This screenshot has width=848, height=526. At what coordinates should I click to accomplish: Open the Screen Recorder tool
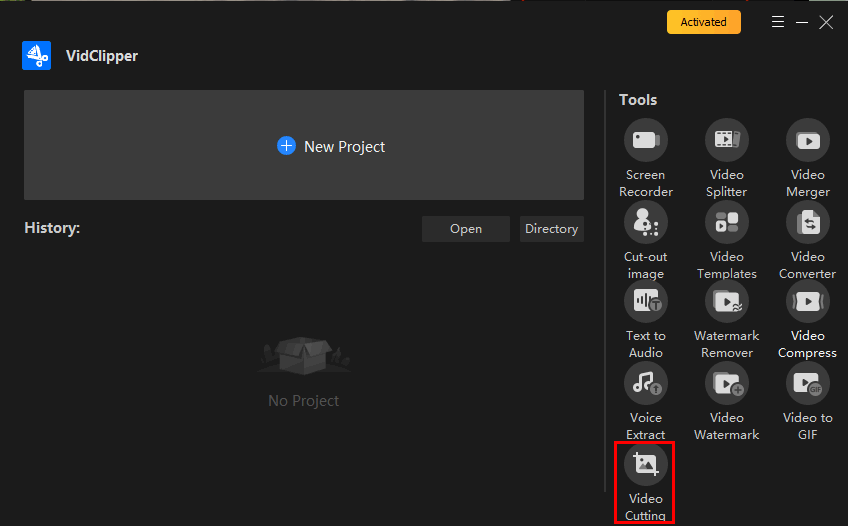645,140
